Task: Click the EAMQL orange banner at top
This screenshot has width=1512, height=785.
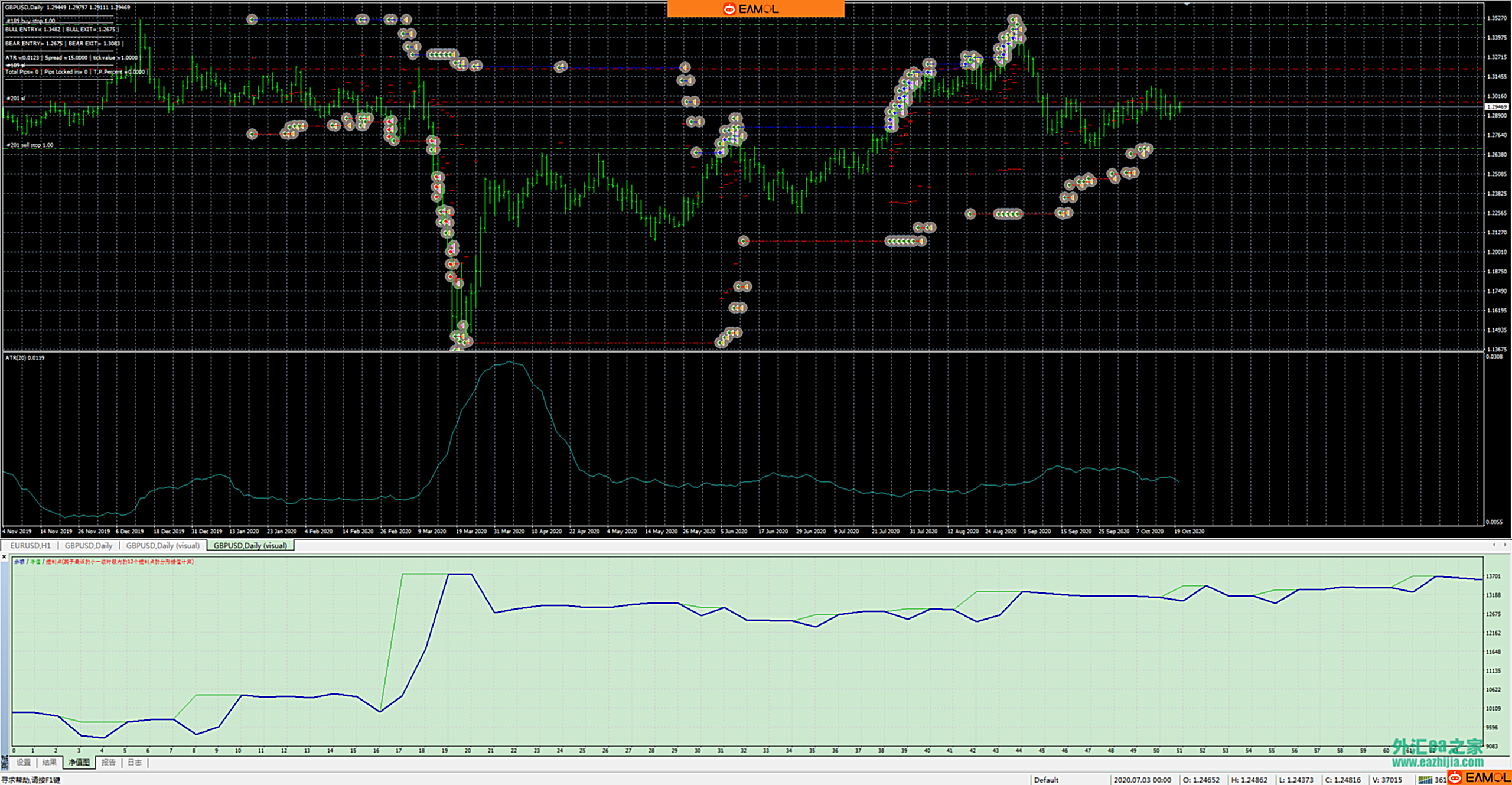Action: 755,8
